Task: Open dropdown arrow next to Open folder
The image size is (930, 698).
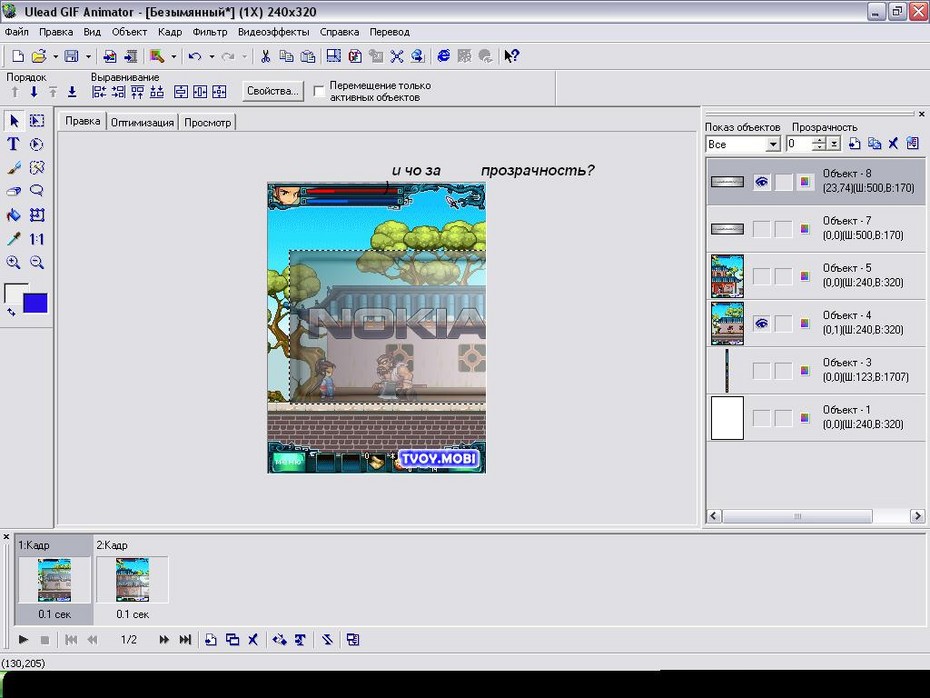Action: 55,57
